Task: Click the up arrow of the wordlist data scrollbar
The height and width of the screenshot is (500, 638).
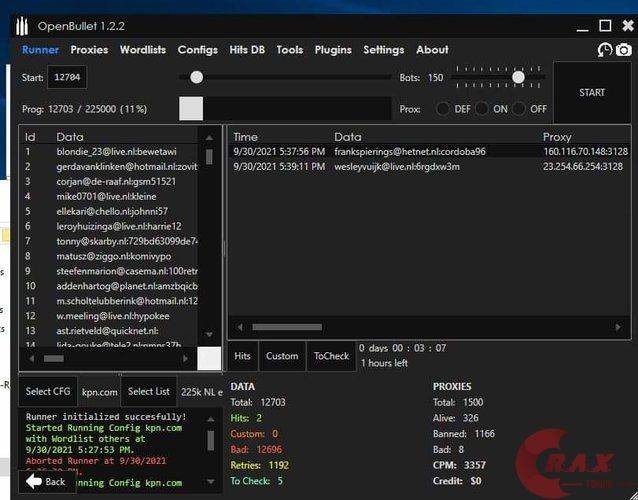Action: pyautogui.click(x=209, y=138)
